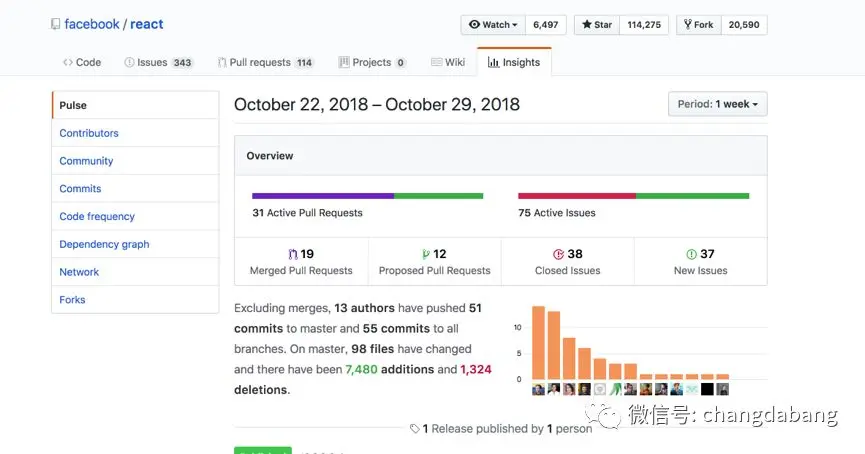The image size is (865, 454).
Task: Click the tag icon beside 1 Release
Action: pos(415,429)
